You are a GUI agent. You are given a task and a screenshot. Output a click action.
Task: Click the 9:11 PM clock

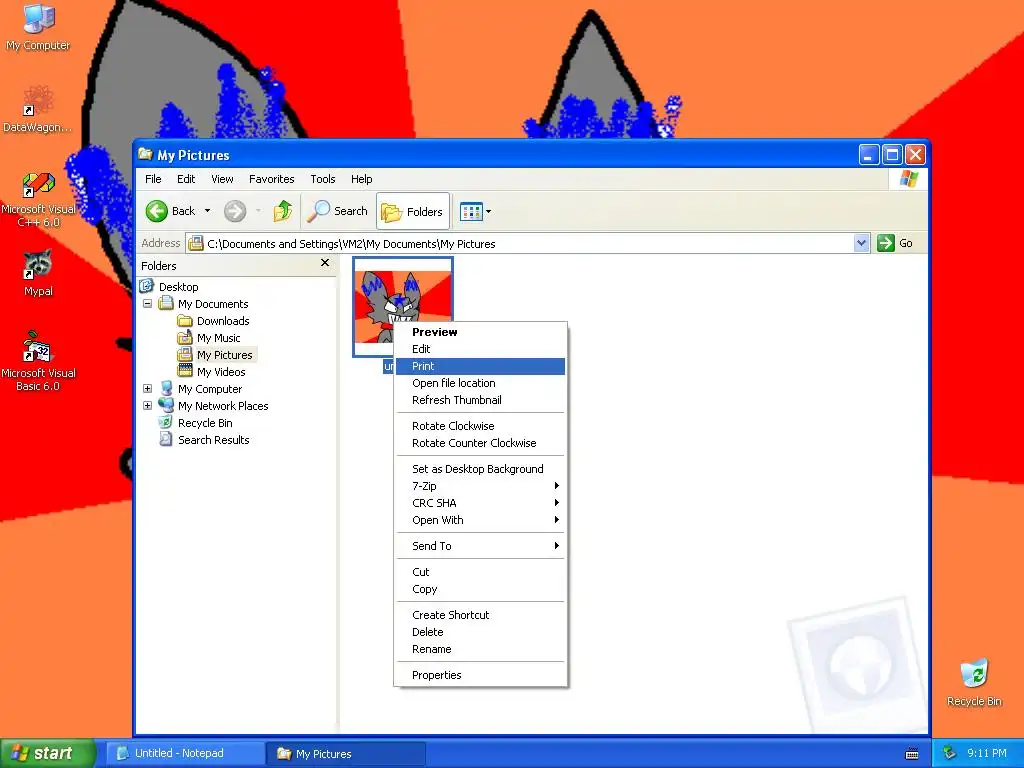(987, 753)
